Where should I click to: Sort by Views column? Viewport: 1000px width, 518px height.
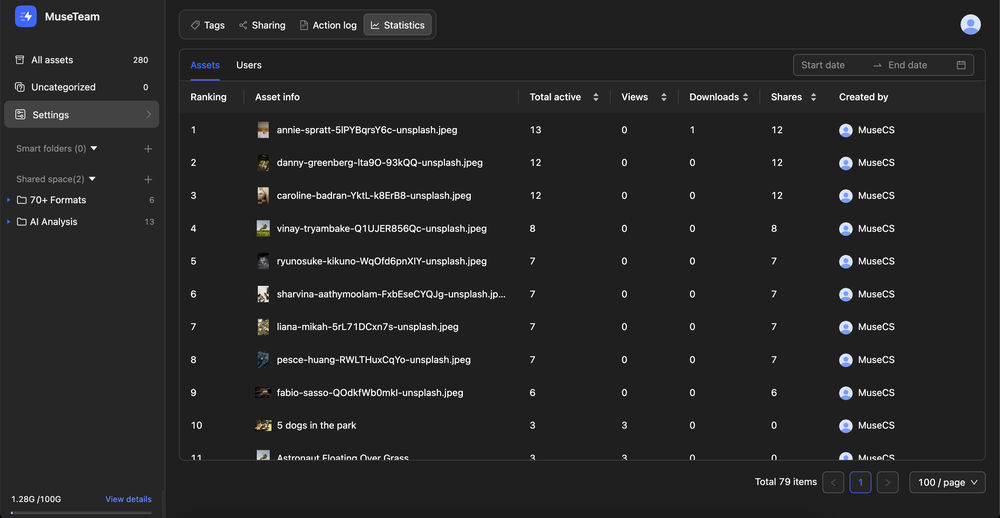click(661, 97)
